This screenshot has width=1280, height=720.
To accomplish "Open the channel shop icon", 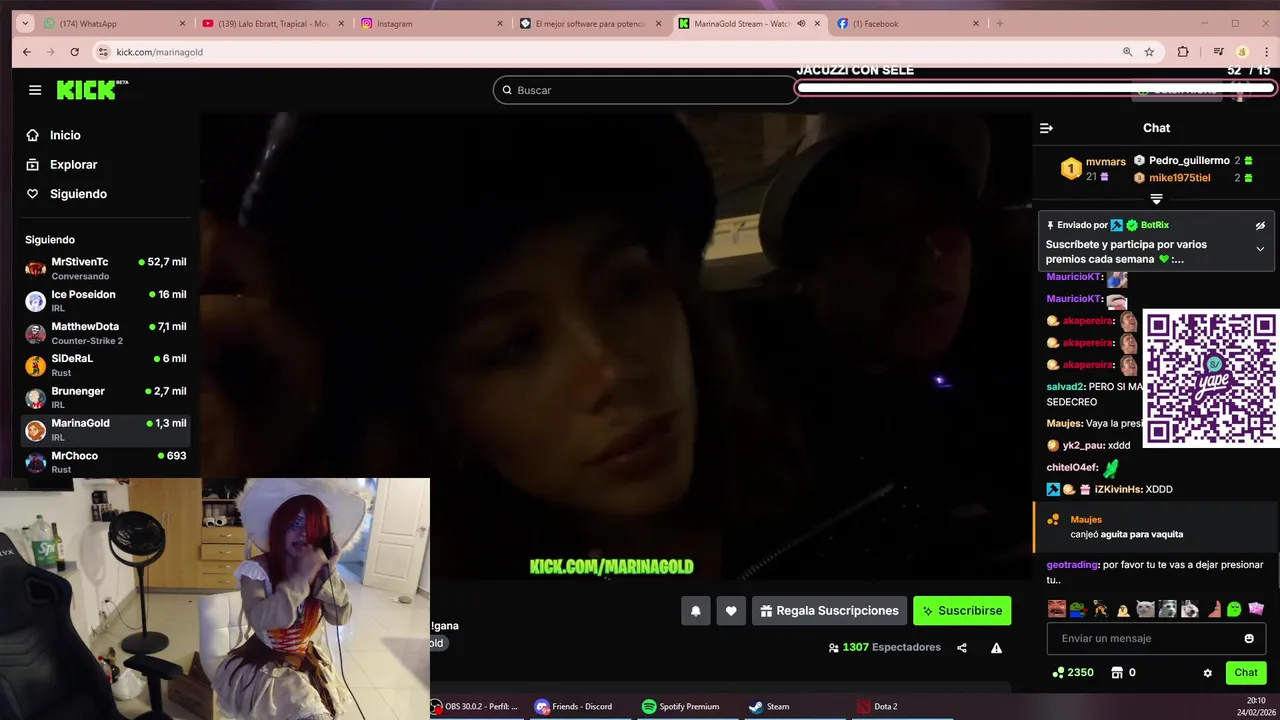I will (1117, 673).
